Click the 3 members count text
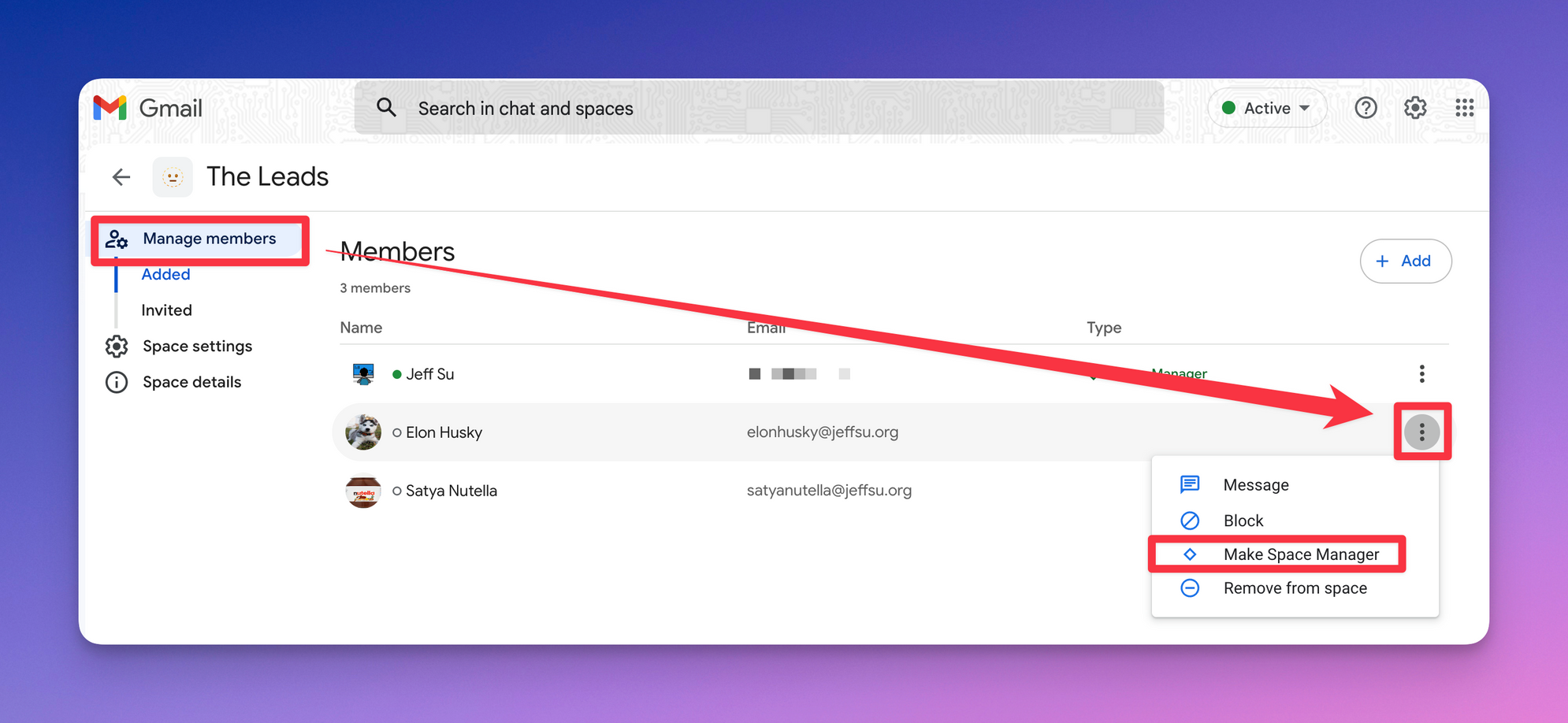Image resolution: width=1568 pixels, height=723 pixels. tap(375, 288)
